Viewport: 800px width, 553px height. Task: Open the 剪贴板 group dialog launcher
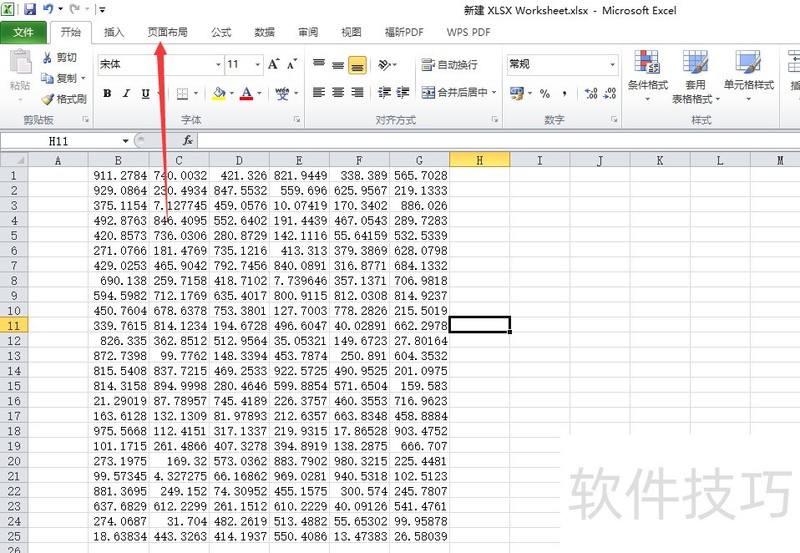pyautogui.click(x=85, y=119)
